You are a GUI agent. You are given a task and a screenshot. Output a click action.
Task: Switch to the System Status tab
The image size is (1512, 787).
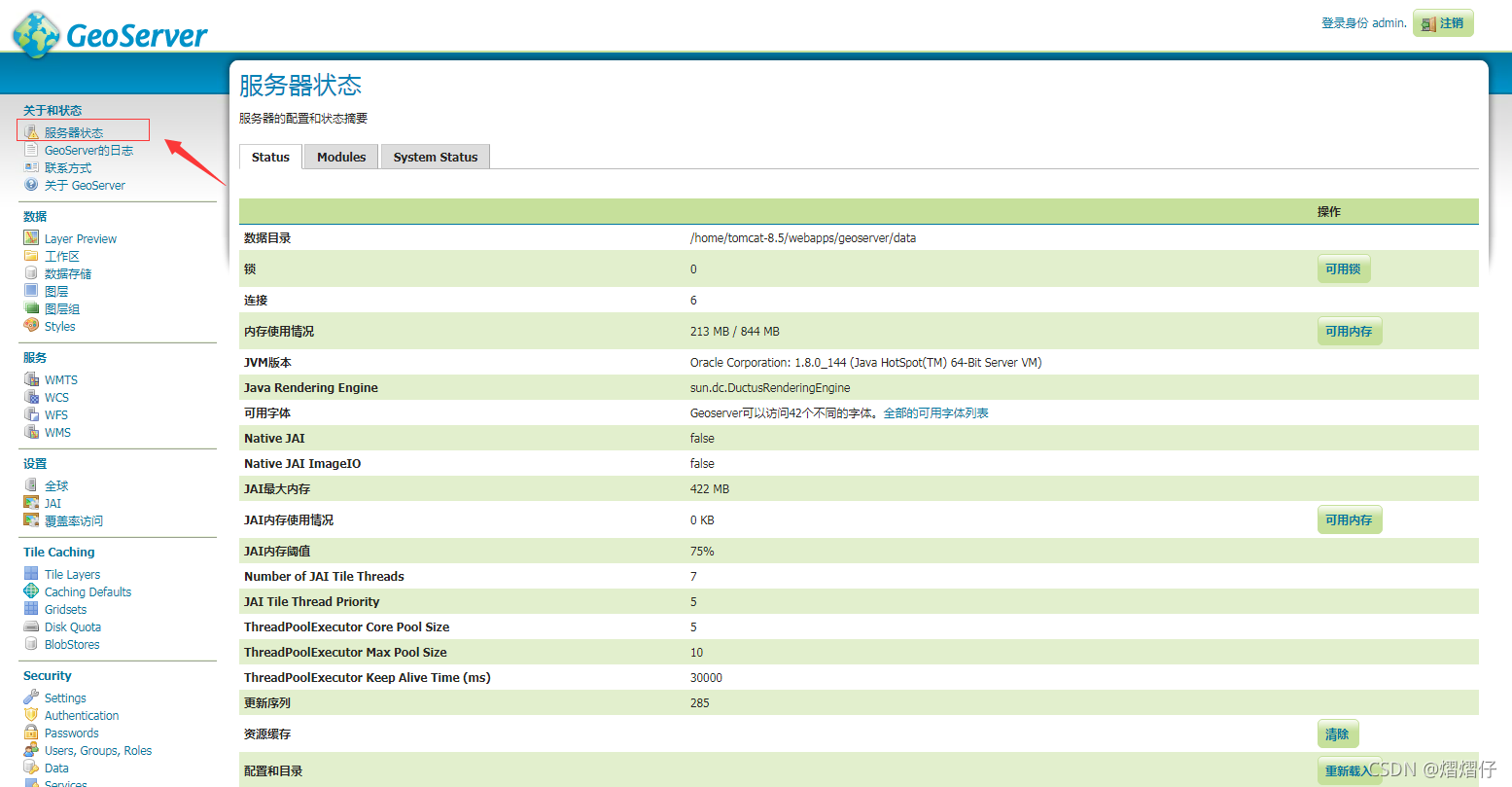point(435,157)
